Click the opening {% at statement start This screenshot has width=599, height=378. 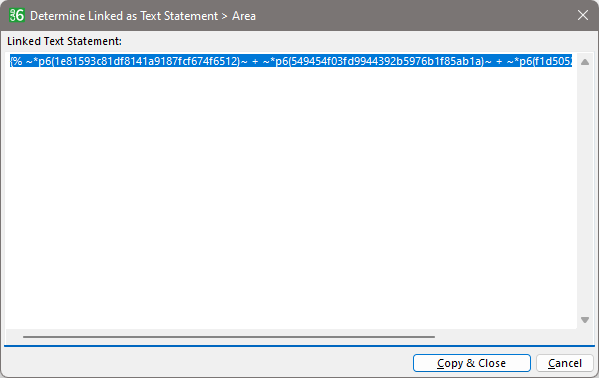16,61
